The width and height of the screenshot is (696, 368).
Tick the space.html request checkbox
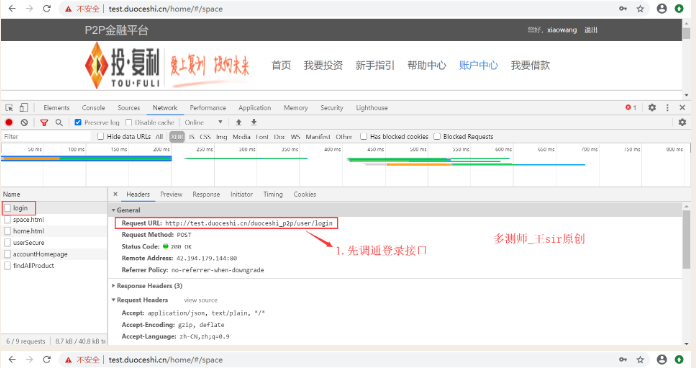click(8, 219)
